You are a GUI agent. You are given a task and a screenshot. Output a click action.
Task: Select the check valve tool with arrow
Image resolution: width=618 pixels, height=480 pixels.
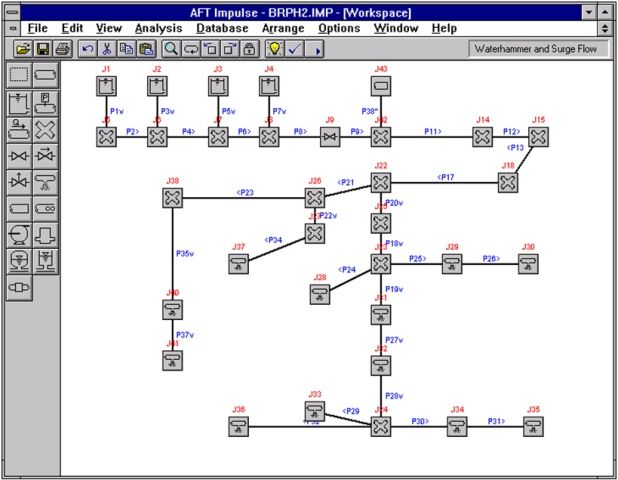point(45,156)
